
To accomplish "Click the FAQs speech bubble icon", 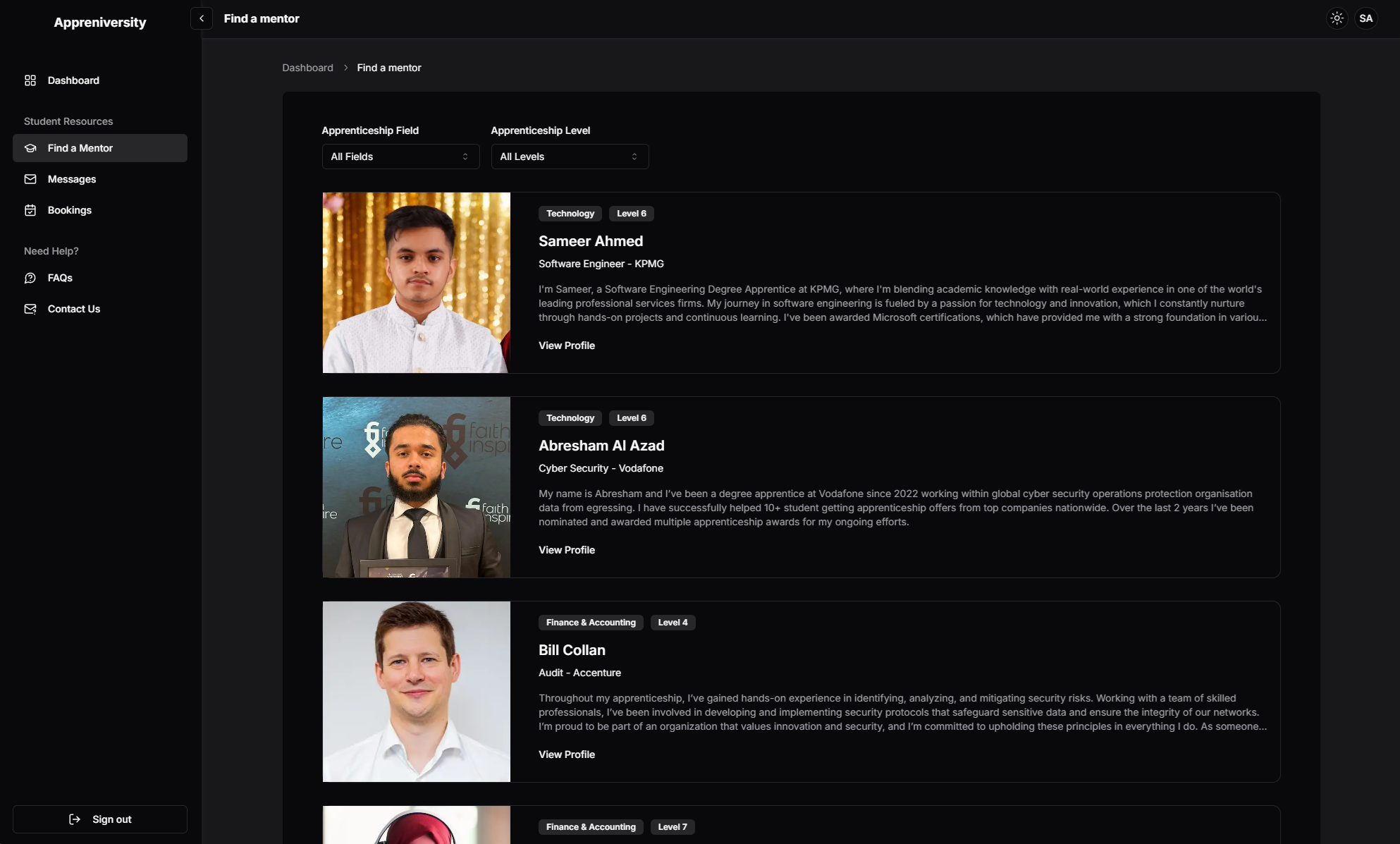I will 30,278.
